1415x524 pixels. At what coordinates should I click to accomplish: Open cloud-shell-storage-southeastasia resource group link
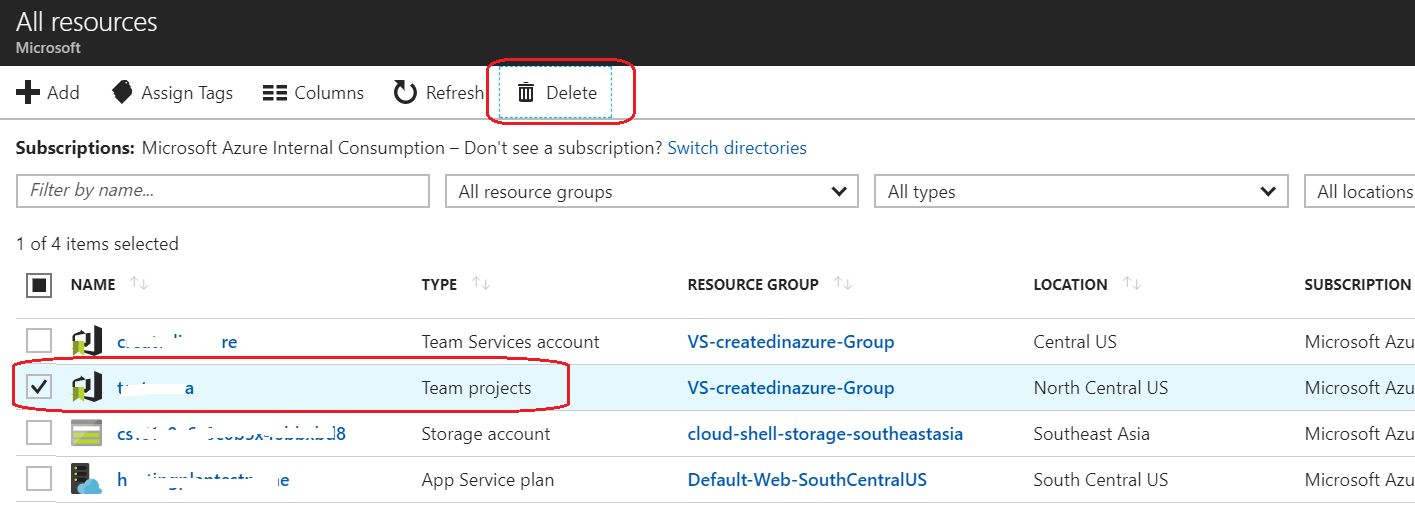pyautogui.click(x=825, y=434)
